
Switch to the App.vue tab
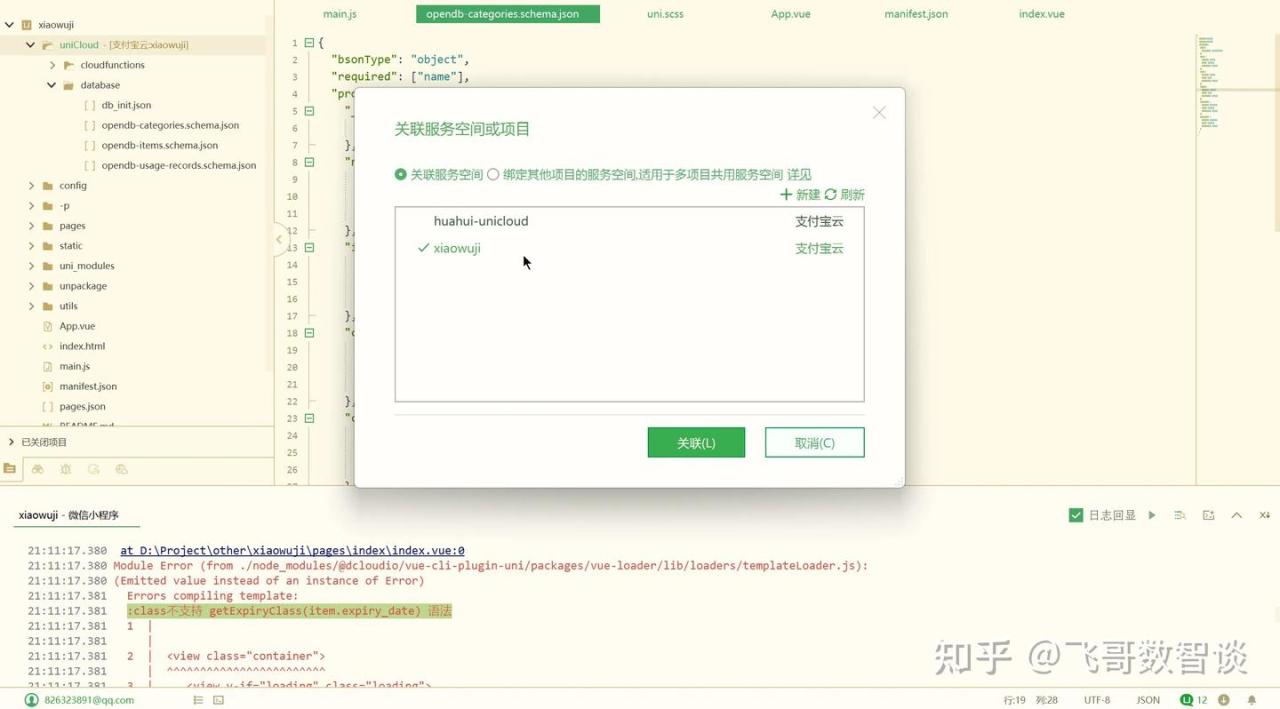[790, 14]
